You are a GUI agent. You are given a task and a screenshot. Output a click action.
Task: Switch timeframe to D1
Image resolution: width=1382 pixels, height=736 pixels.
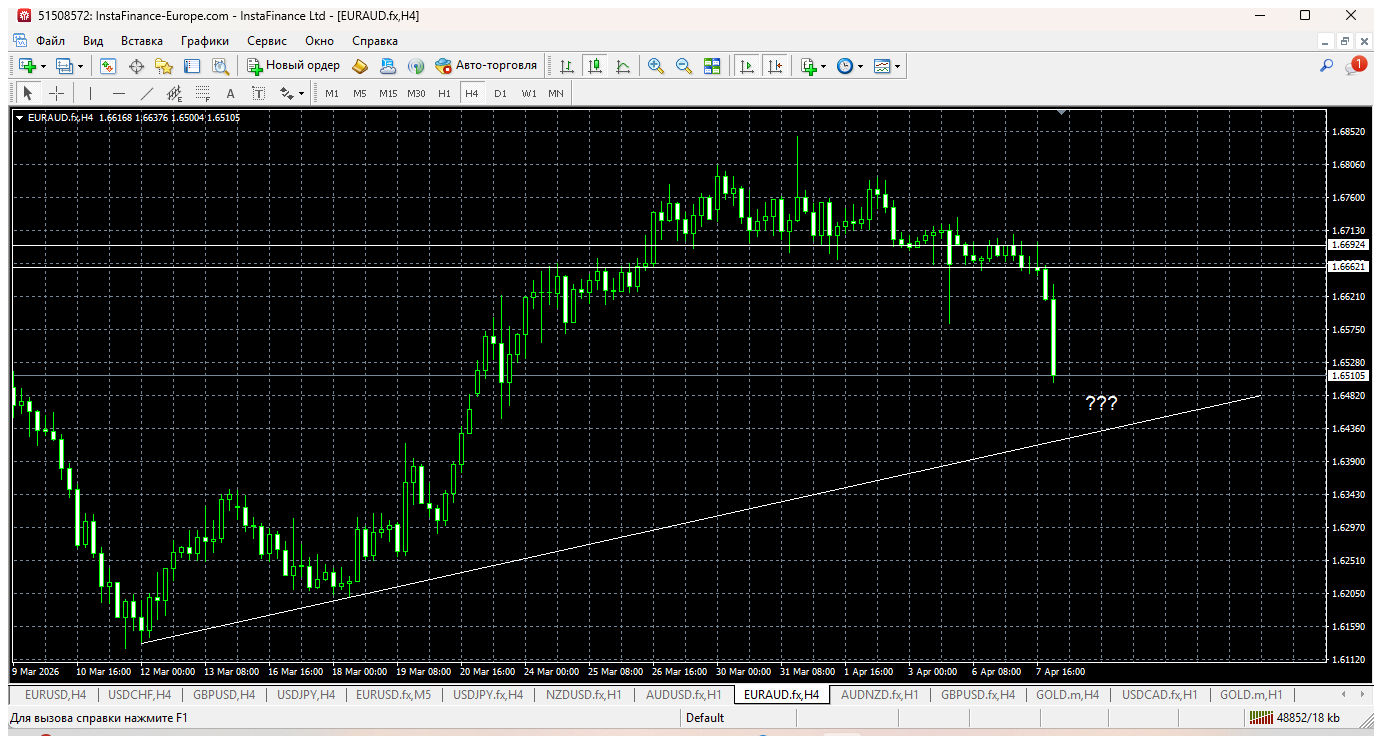pos(500,93)
